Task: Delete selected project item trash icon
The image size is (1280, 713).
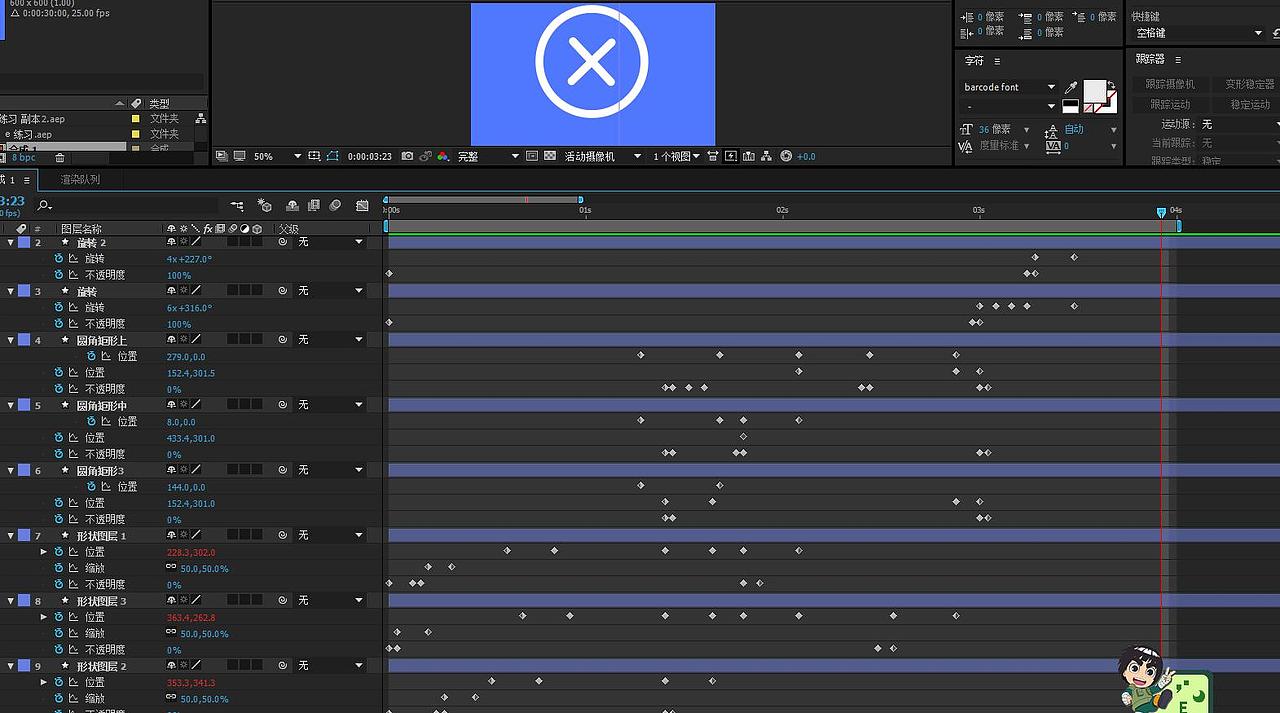Action: tap(60, 158)
